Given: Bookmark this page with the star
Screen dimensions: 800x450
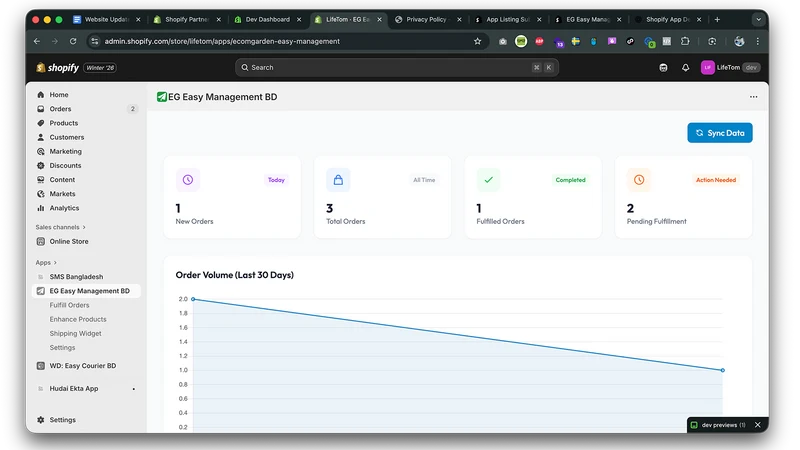Looking at the screenshot, I should click(478, 41).
